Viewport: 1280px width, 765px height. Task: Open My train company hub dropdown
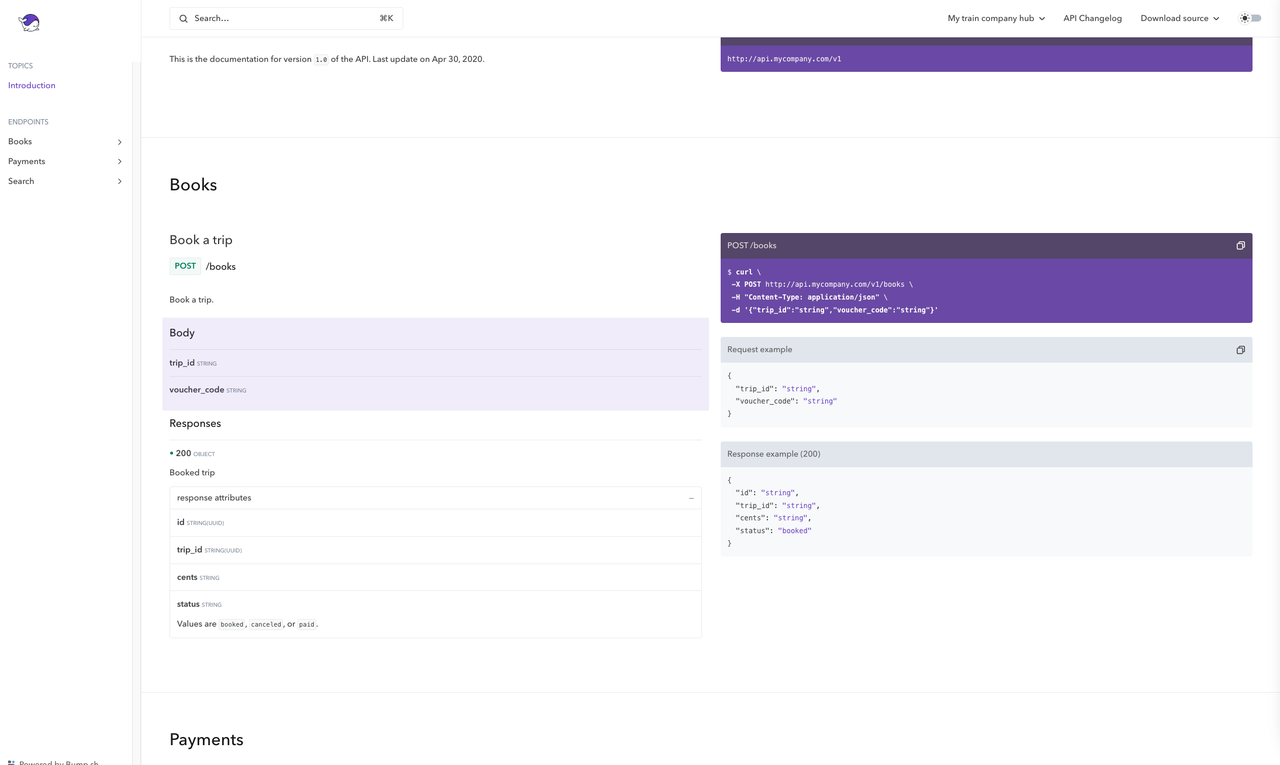click(x=996, y=18)
